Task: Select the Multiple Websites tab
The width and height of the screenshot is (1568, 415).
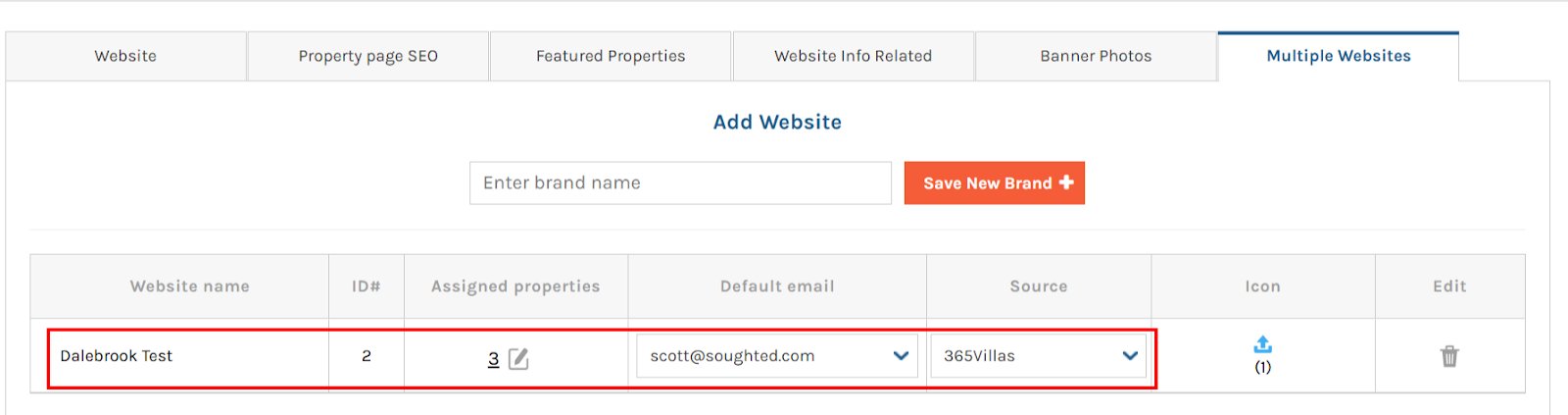Action: pyautogui.click(x=1339, y=56)
